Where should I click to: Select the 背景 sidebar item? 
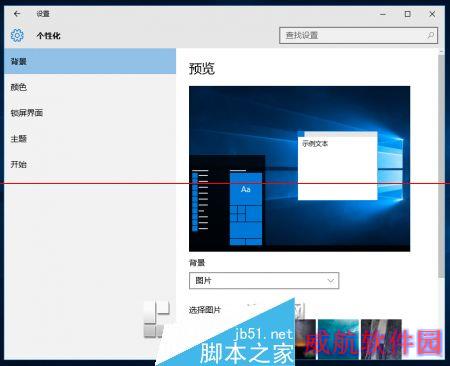coord(90,61)
